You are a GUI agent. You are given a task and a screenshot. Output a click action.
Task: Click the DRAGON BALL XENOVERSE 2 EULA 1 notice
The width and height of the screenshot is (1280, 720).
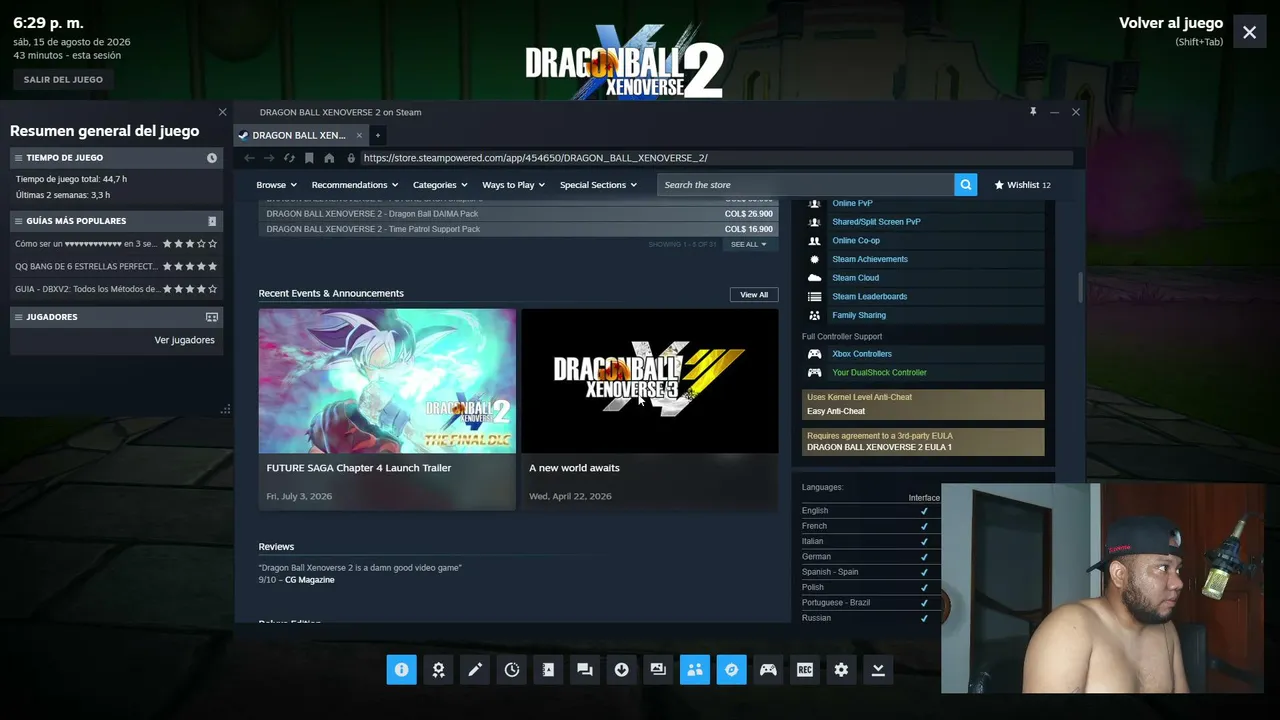click(x=923, y=442)
